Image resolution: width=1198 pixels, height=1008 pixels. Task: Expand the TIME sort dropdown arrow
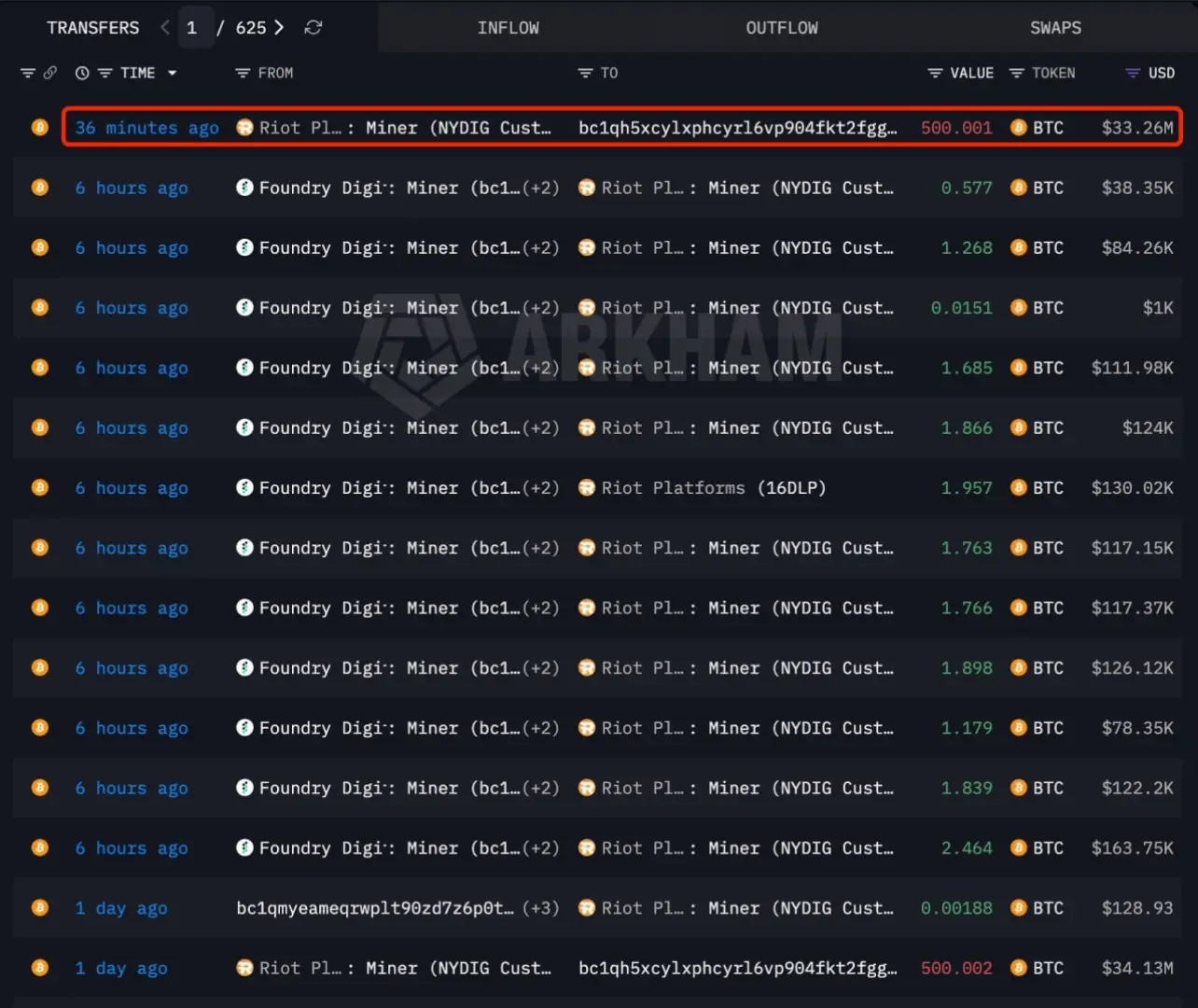[x=173, y=73]
